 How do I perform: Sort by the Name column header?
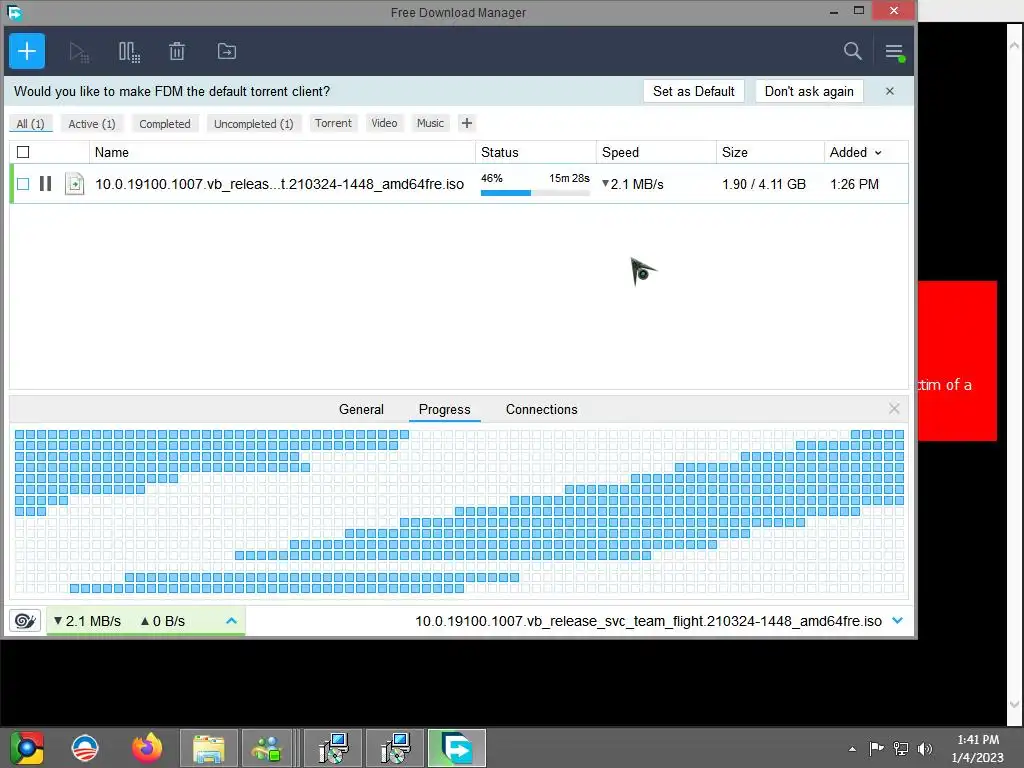click(x=282, y=152)
